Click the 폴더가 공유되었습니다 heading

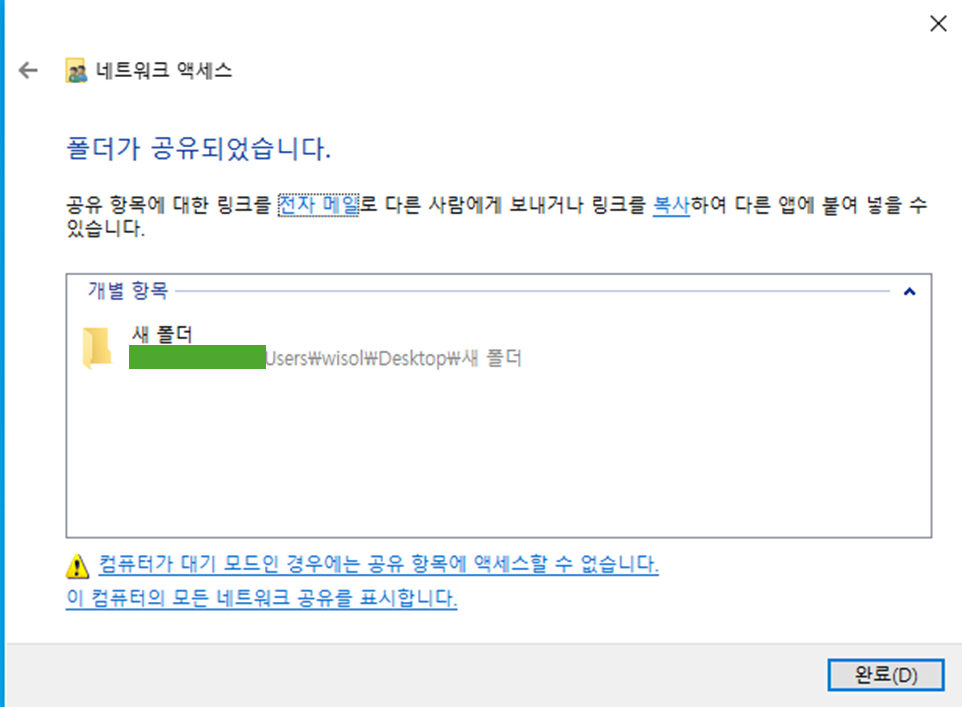pos(199,149)
